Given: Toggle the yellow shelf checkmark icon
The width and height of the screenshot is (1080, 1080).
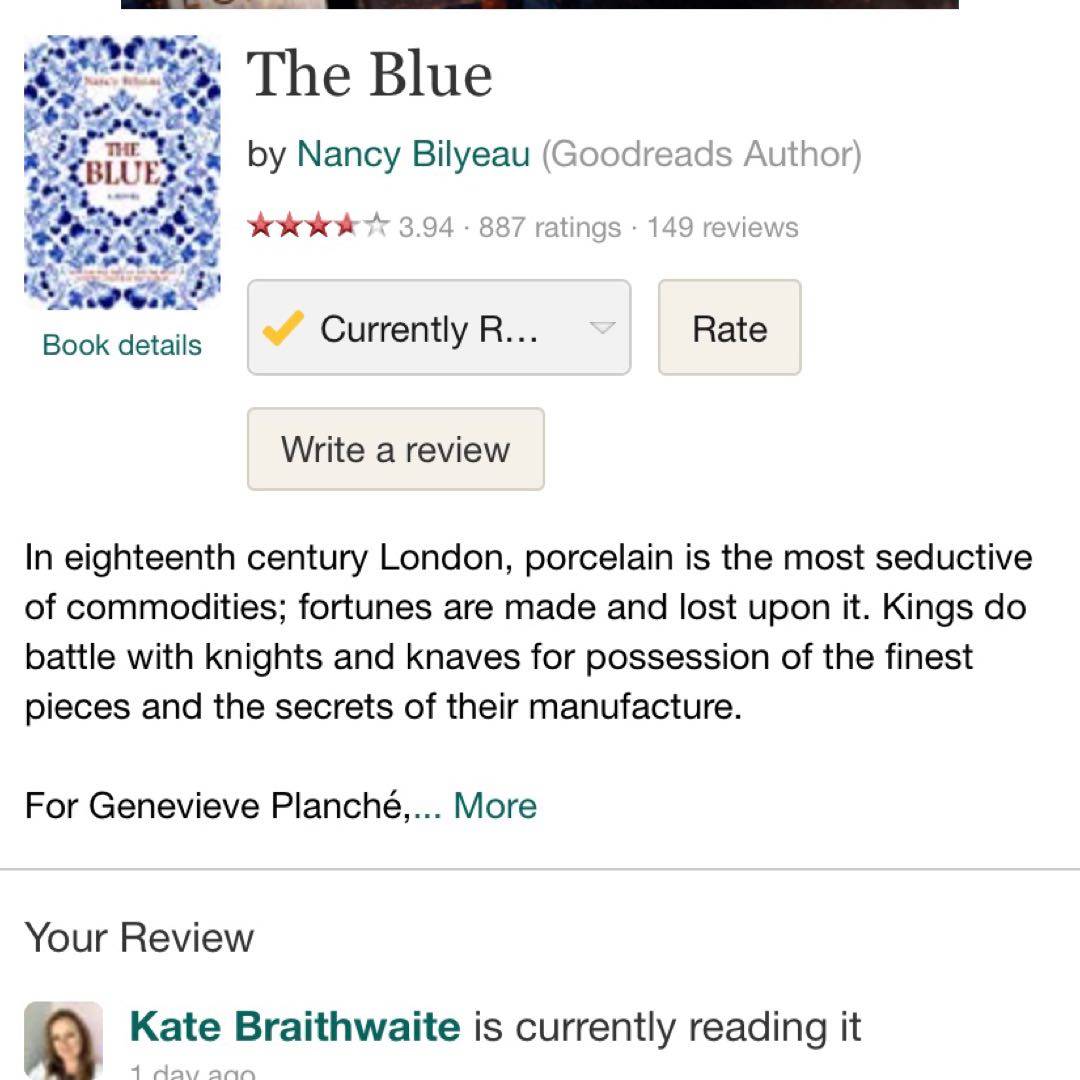Looking at the screenshot, I should point(283,328).
